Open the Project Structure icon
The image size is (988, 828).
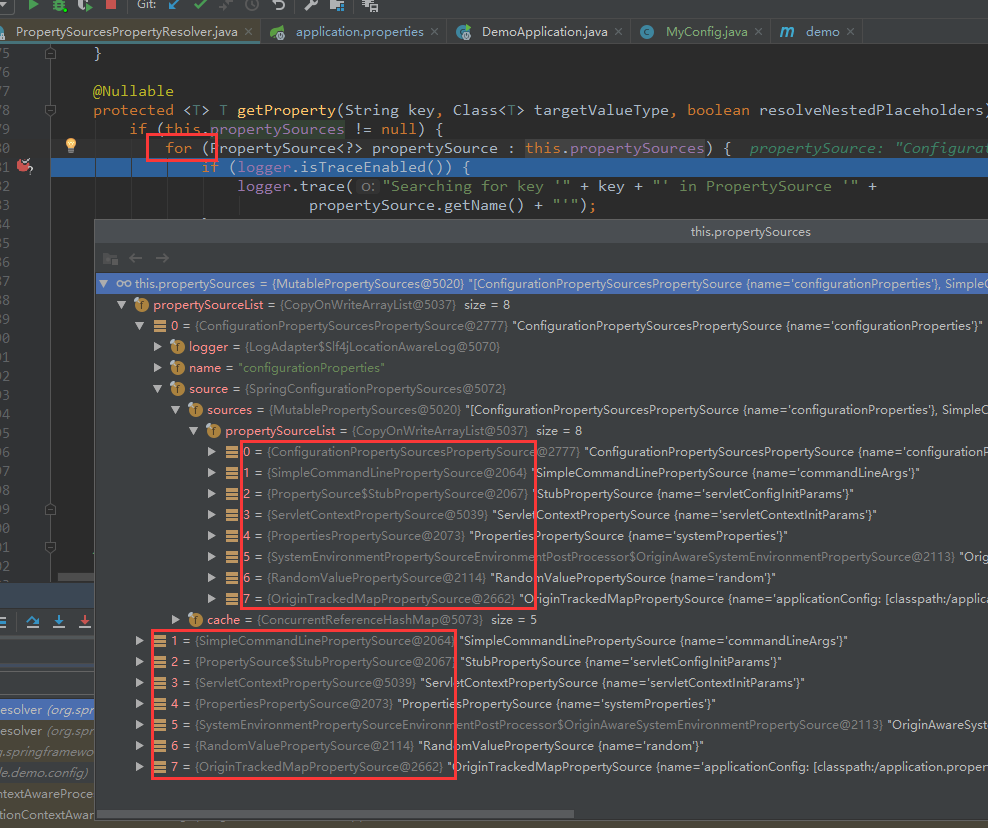pyautogui.click(x=337, y=6)
